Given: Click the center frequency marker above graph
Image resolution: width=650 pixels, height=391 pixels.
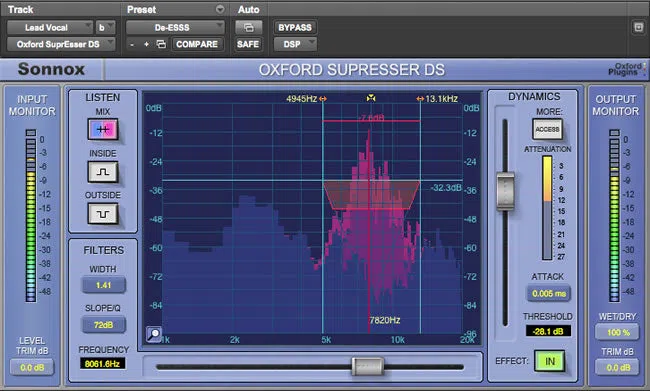Looking at the screenshot, I should (x=371, y=98).
